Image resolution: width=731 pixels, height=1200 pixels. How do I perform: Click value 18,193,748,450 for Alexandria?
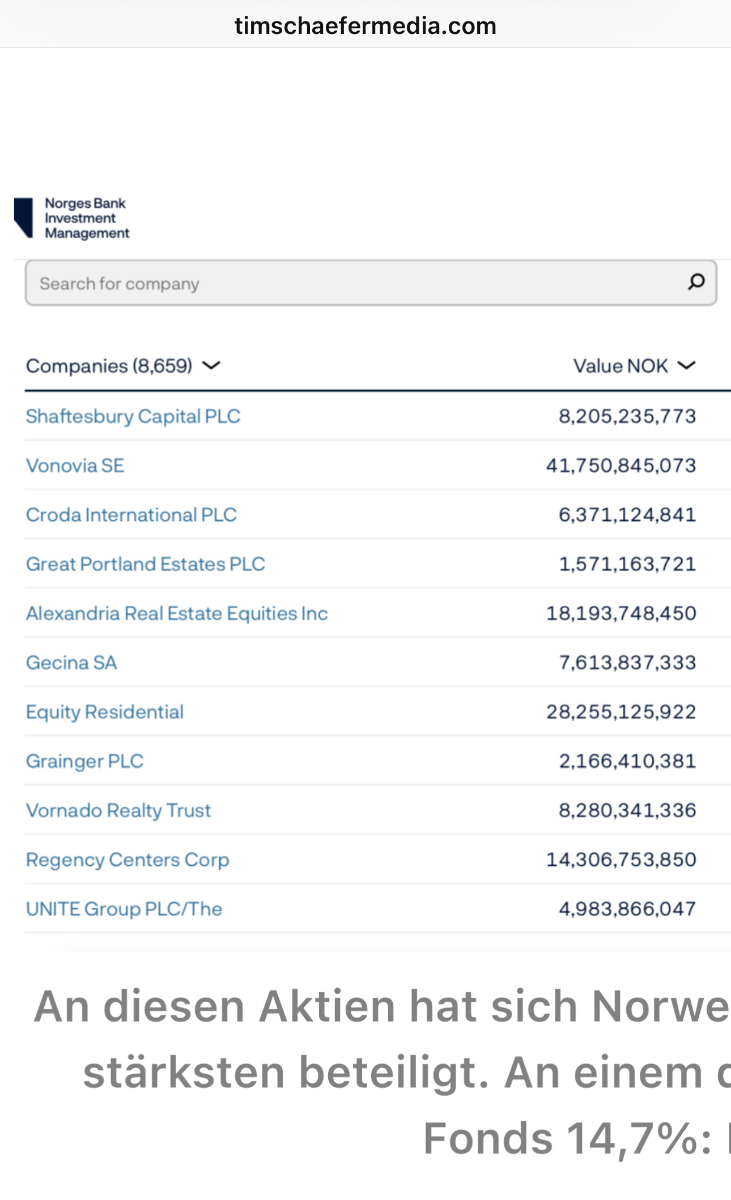pos(621,613)
